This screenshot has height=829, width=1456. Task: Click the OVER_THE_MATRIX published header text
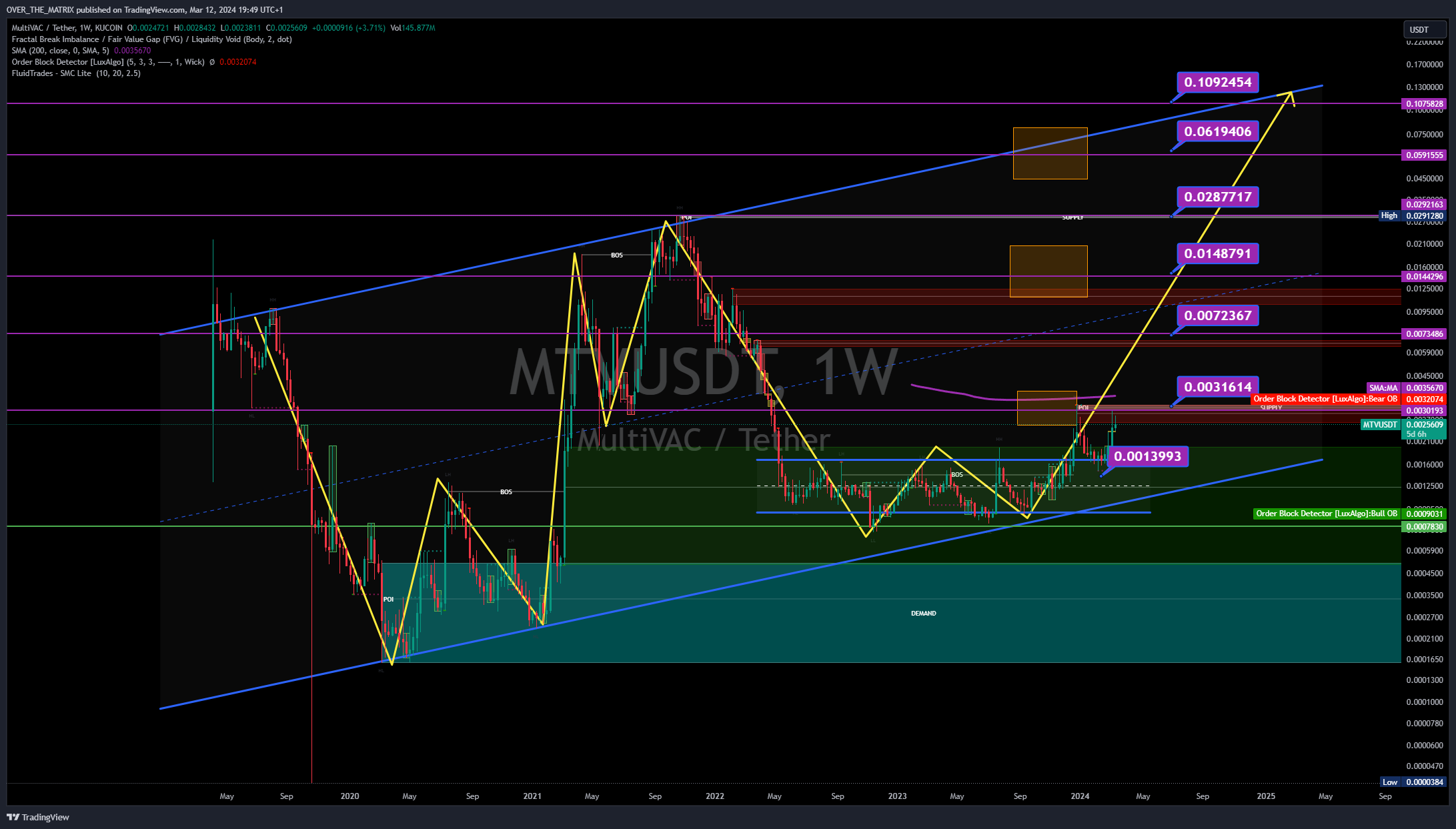[145, 10]
